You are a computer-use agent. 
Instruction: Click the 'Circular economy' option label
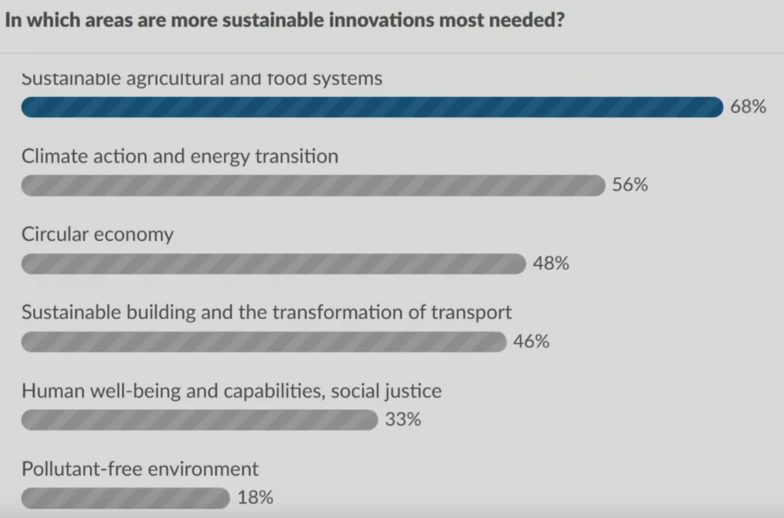pyautogui.click(x=98, y=234)
